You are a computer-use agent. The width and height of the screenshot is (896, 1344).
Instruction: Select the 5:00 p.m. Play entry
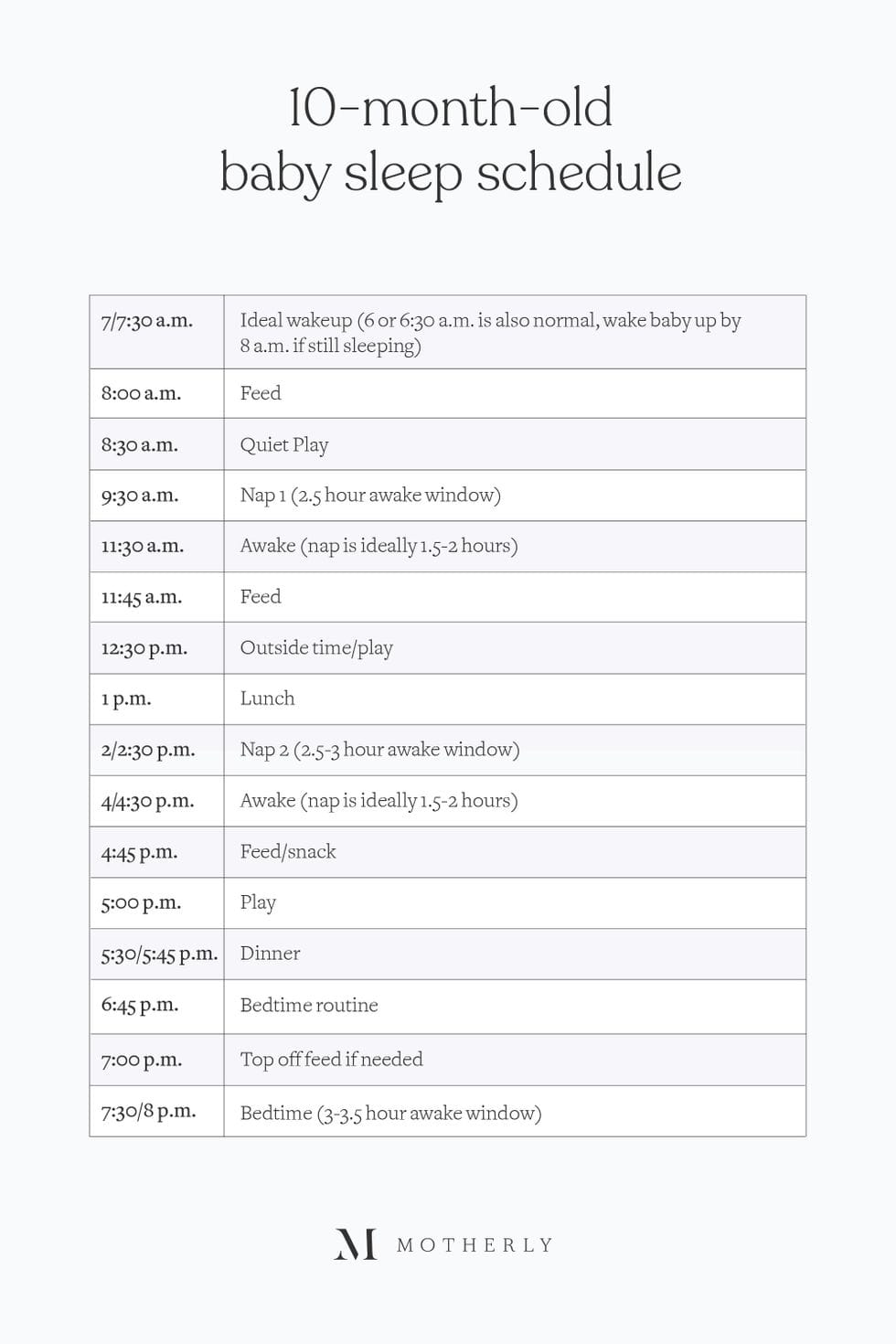coord(258,902)
